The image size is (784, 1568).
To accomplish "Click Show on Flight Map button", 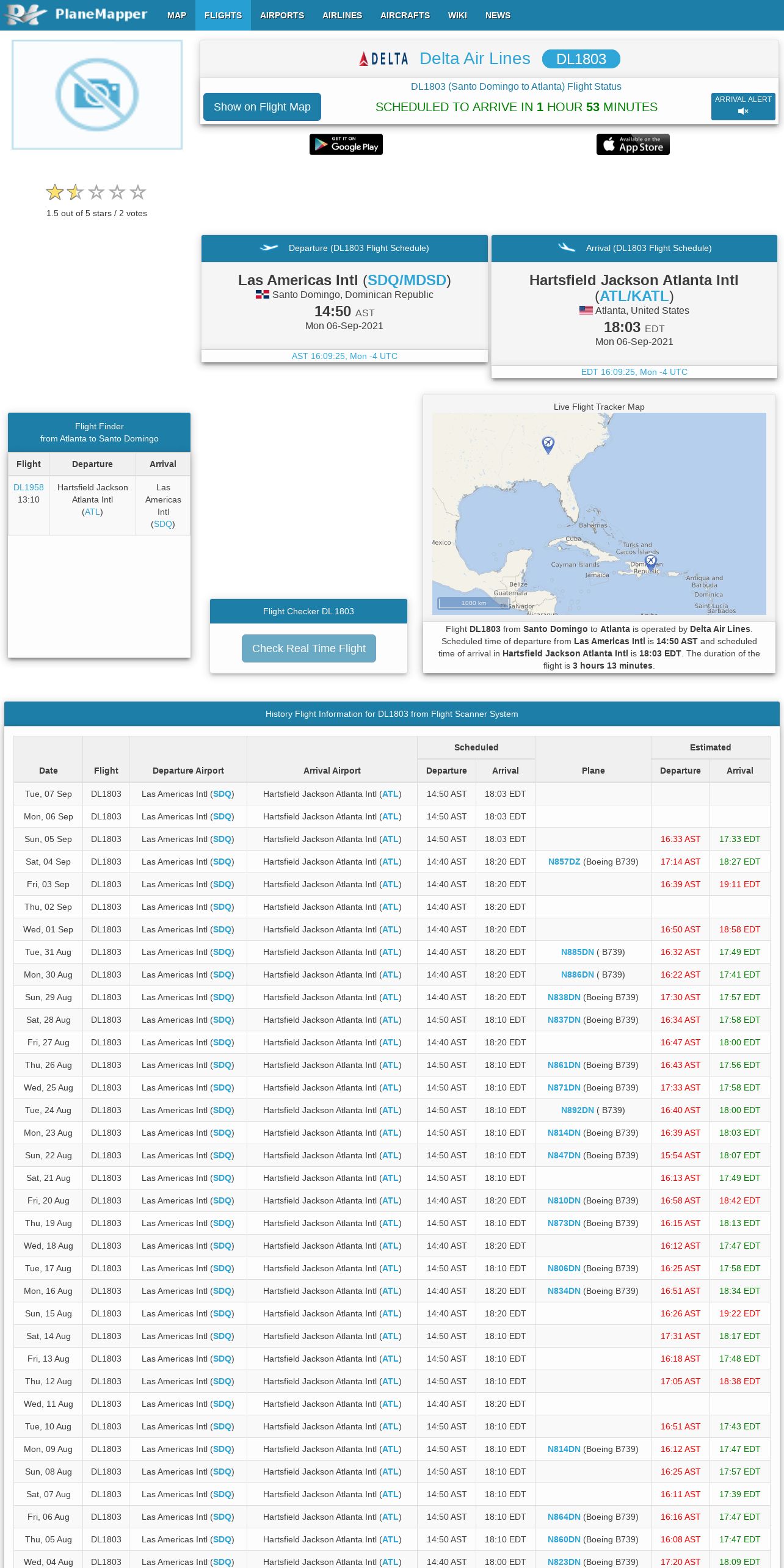I will coord(262,107).
